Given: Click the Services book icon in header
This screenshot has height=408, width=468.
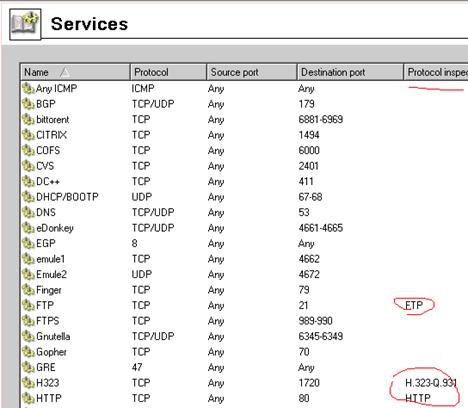Looking at the screenshot, I should tap(25, 24).
